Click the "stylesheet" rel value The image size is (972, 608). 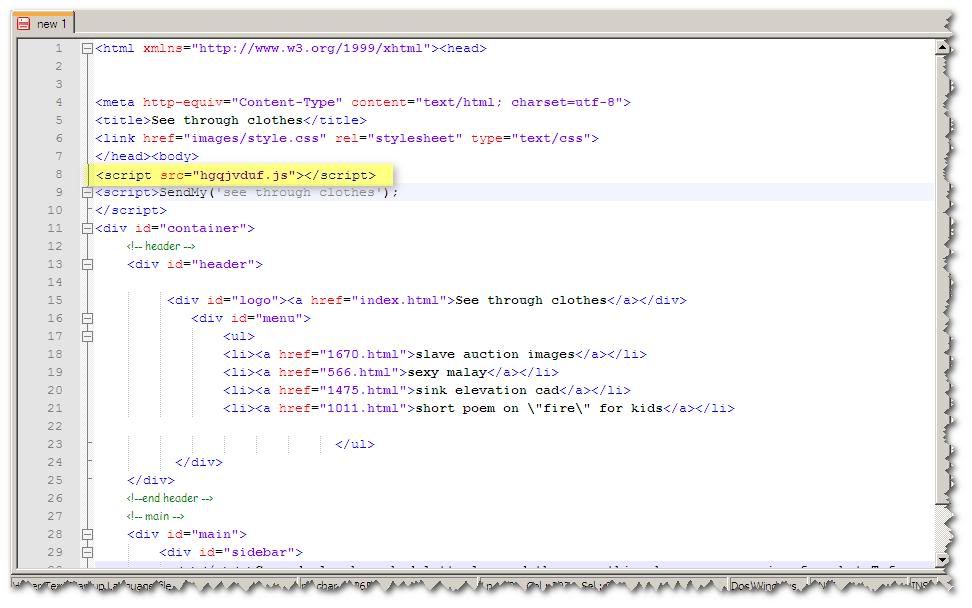[x=415, y=138]
